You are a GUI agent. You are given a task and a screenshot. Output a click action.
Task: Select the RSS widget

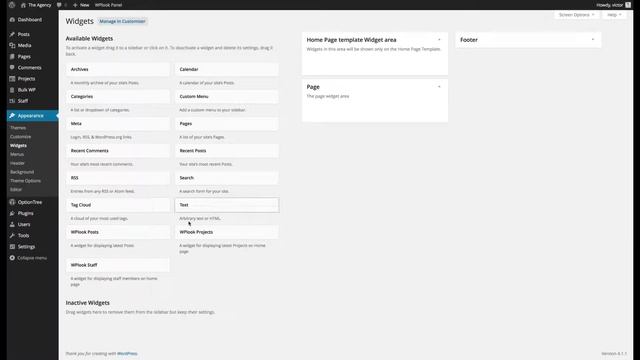coord(118,178)
